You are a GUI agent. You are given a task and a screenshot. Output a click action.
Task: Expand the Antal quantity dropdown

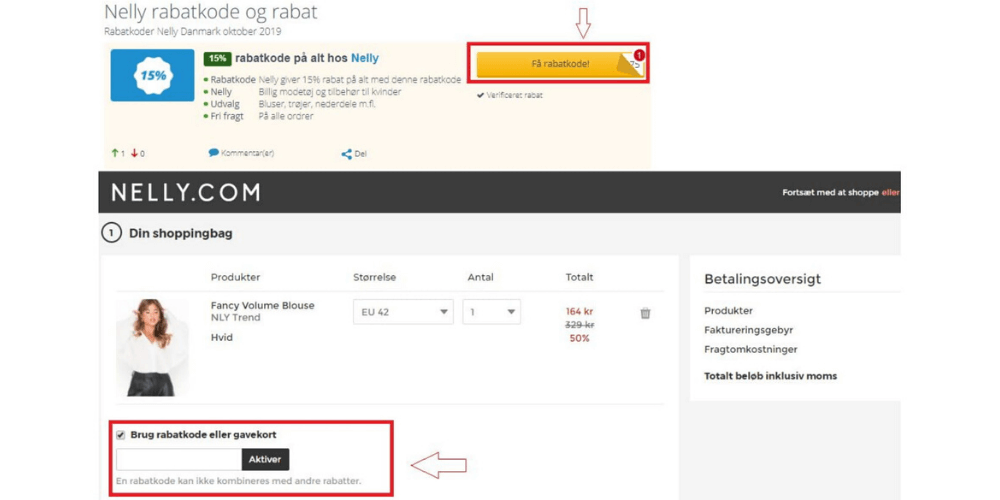[491, 312]
